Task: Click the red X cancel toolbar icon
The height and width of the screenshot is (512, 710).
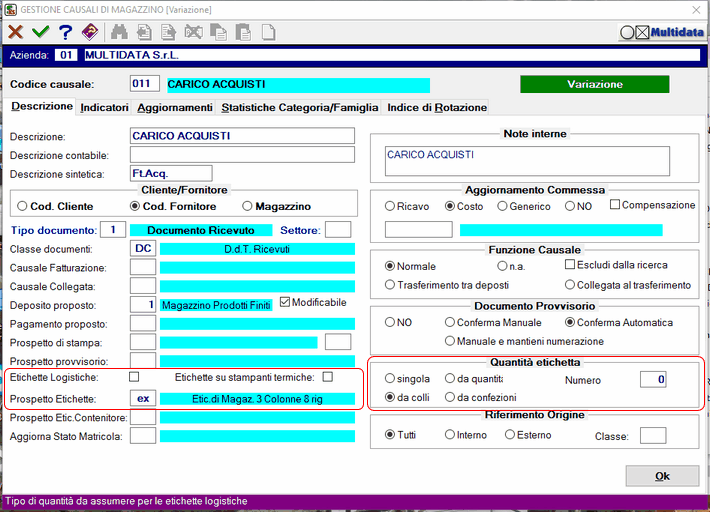Action: (x=16, y=32)
